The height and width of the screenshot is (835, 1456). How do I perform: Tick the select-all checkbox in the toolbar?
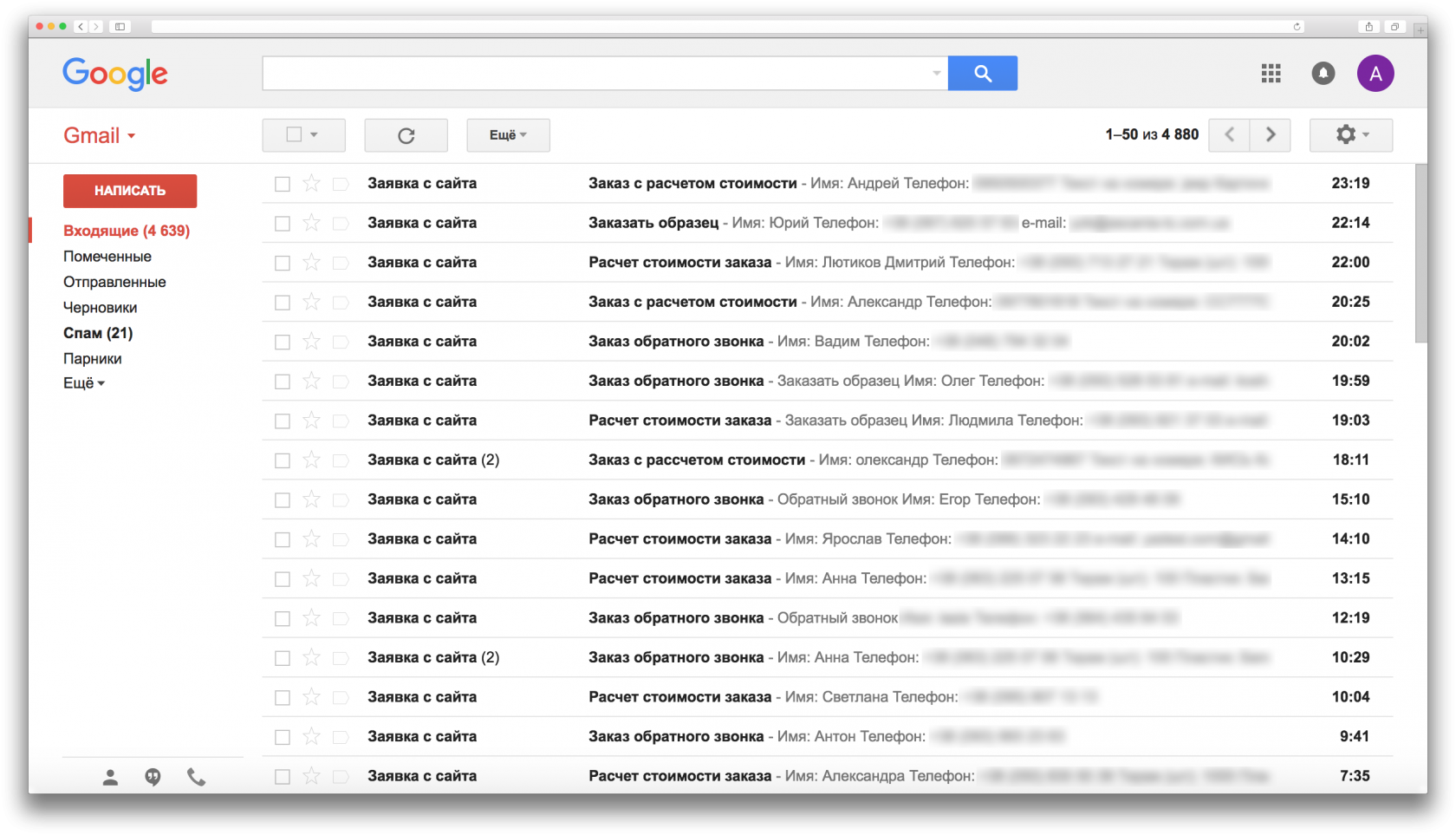click(x=294, y=134)
